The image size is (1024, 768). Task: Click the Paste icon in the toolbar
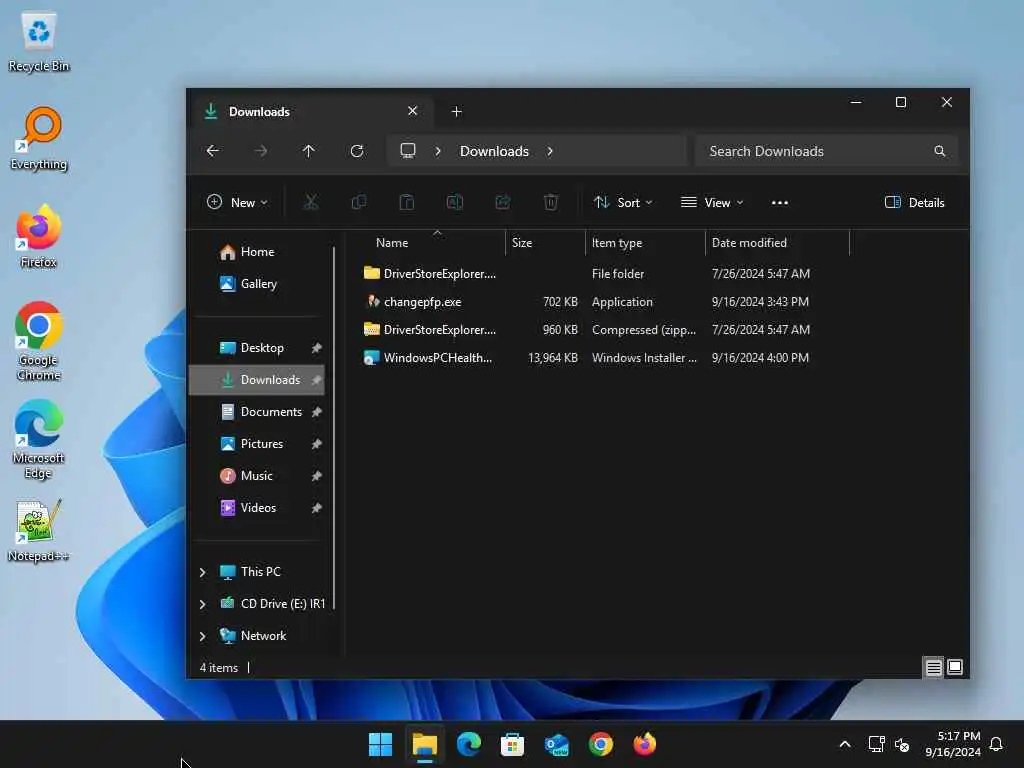click(406, 202)
